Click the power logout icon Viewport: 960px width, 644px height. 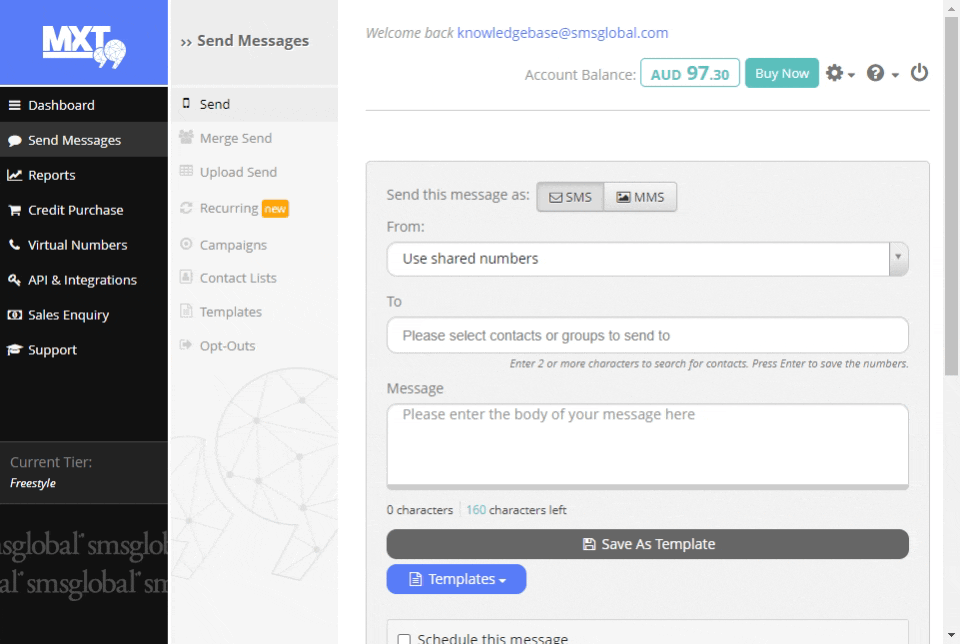pos(919,73)
